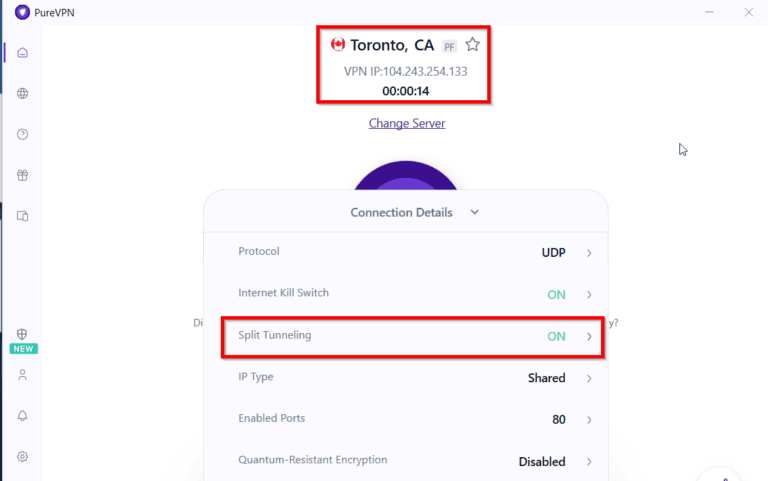Expand the Protocol UDP row arrow
Image resolution: width=768 pixels, height=481 pixels.
click(589, 253)
